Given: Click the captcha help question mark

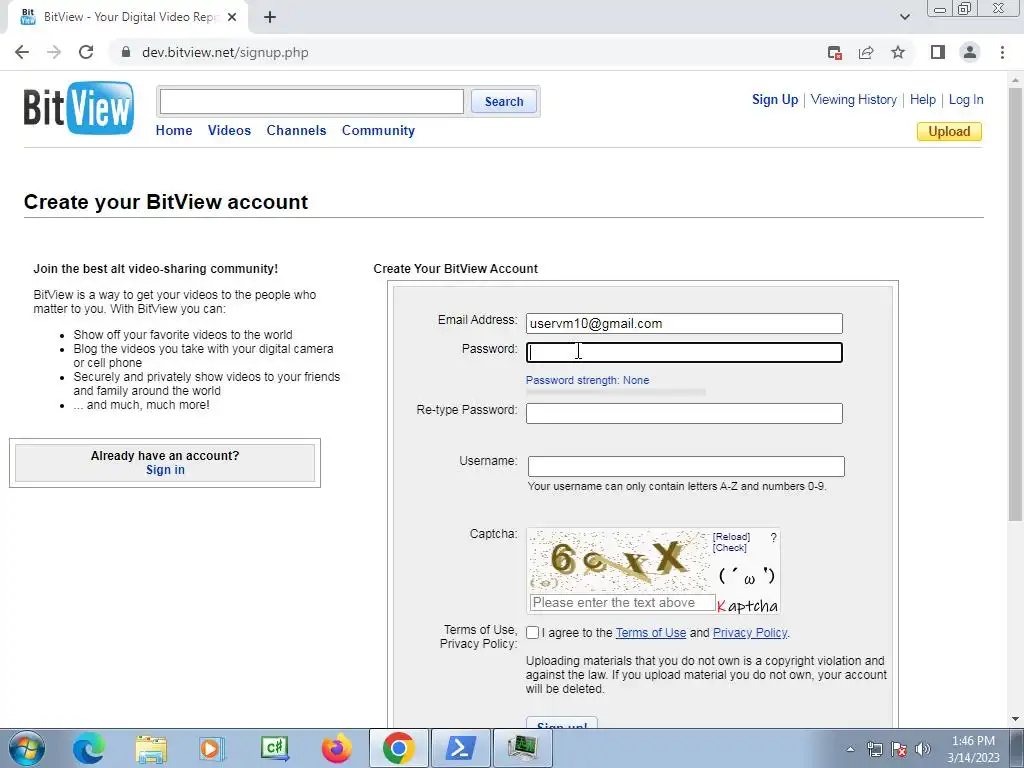Looking at the screenshot, I should pos(773,537).
